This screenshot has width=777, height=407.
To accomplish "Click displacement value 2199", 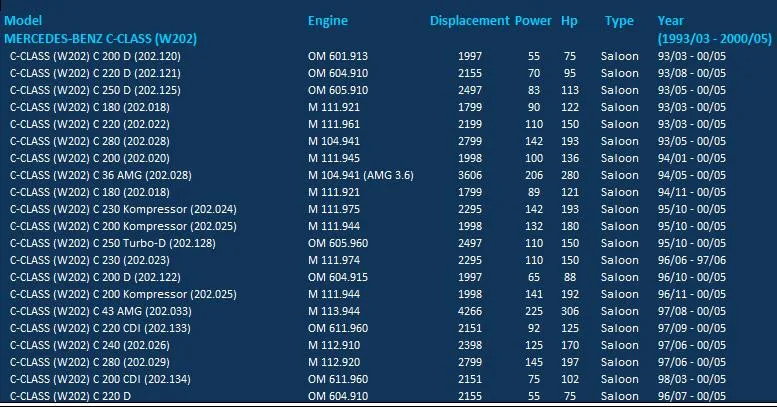I will (x=470, y=124).
